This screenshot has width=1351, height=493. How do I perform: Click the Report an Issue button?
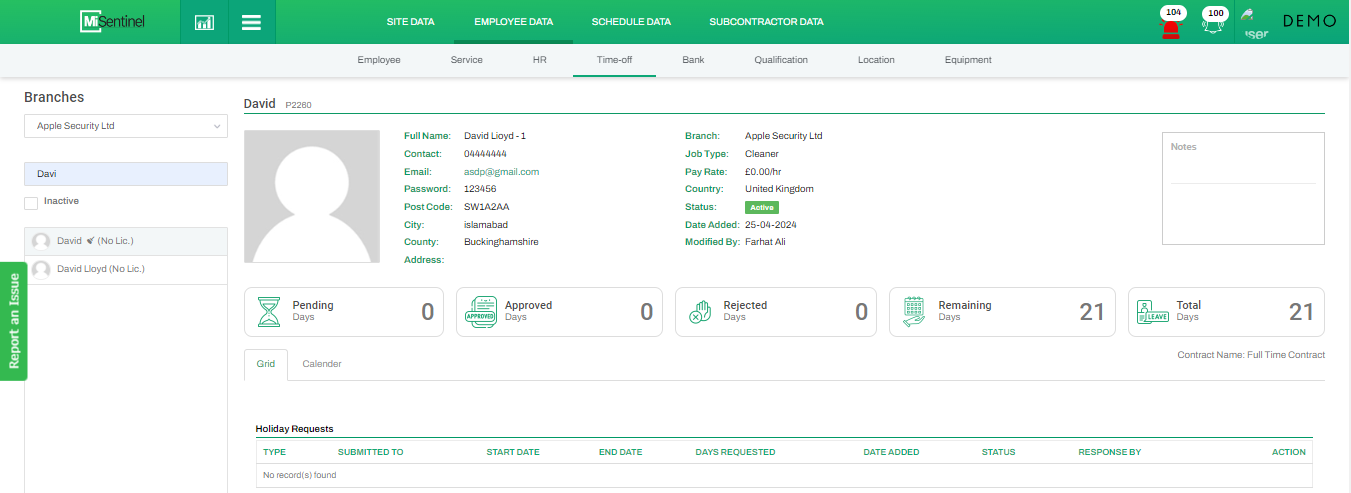click(14, 321)
